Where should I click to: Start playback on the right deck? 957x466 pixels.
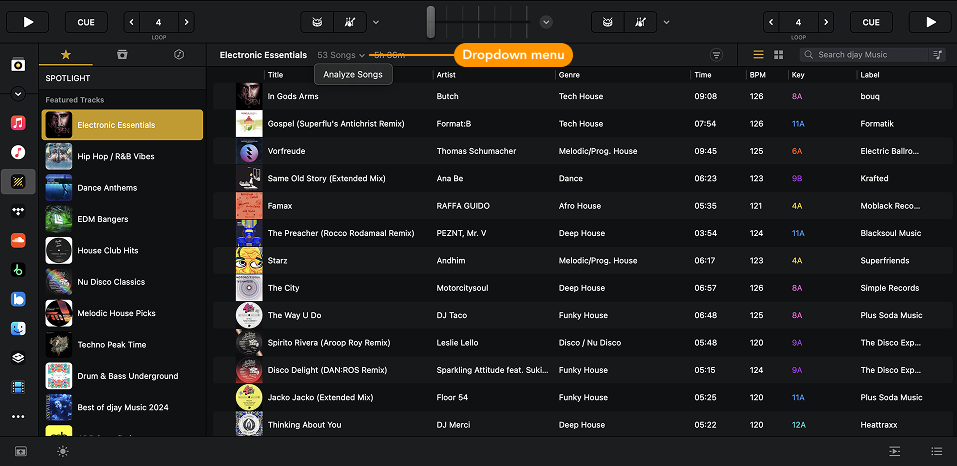[930, 22]
